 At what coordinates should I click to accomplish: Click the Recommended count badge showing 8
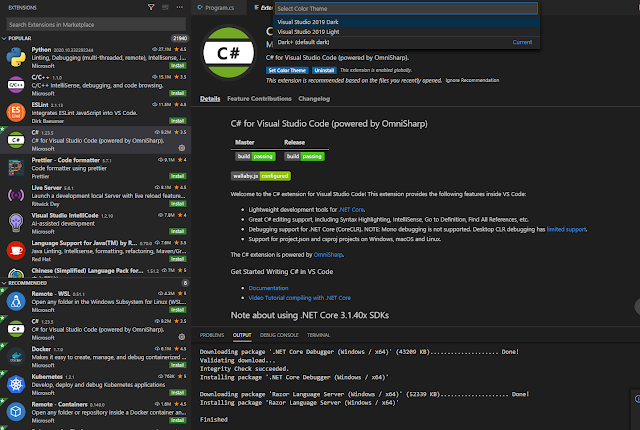click(185, 283)
